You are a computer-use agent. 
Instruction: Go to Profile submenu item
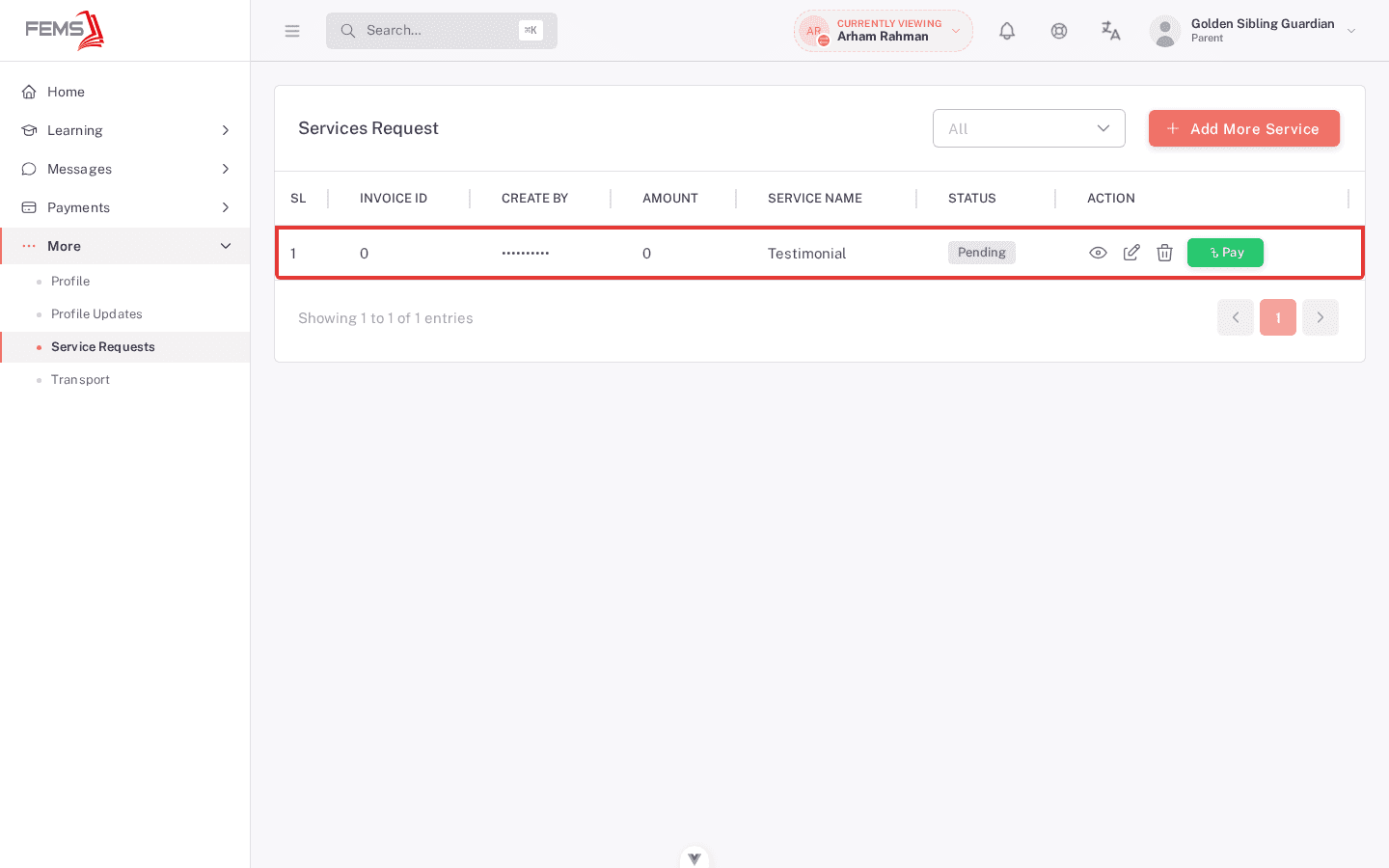tap(125, 282)
